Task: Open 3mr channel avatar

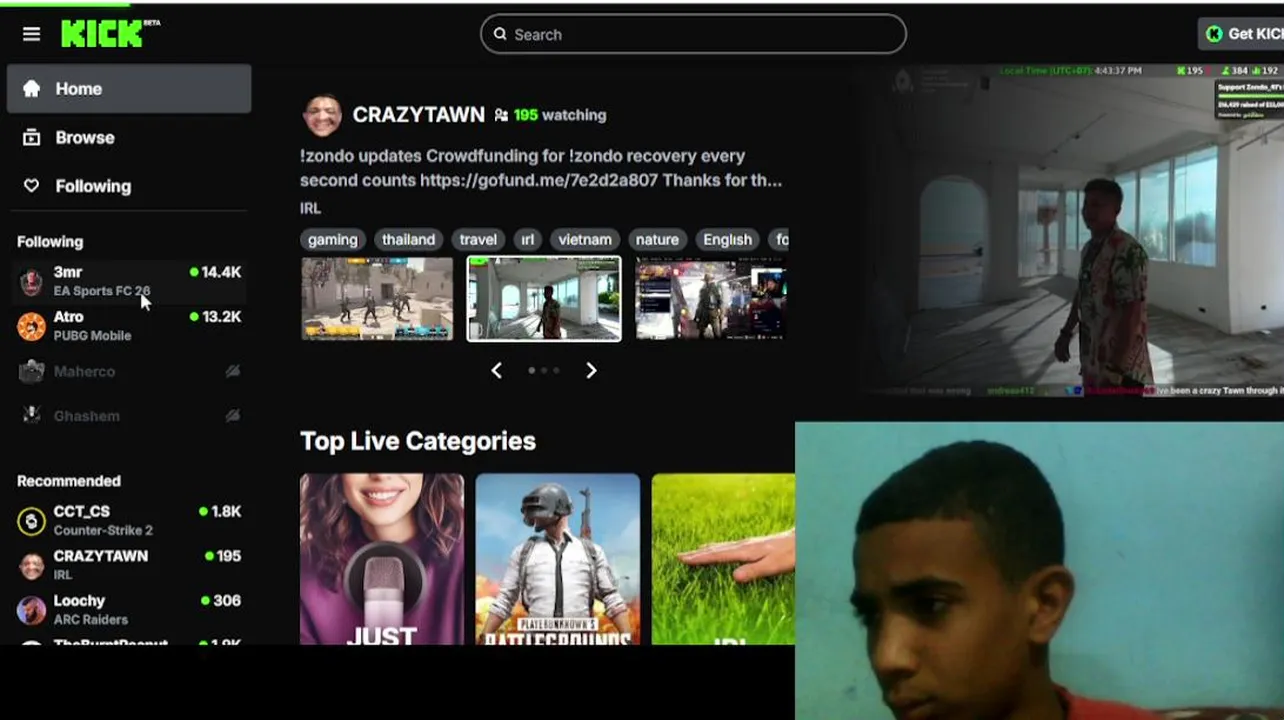Action: point(32,281)
